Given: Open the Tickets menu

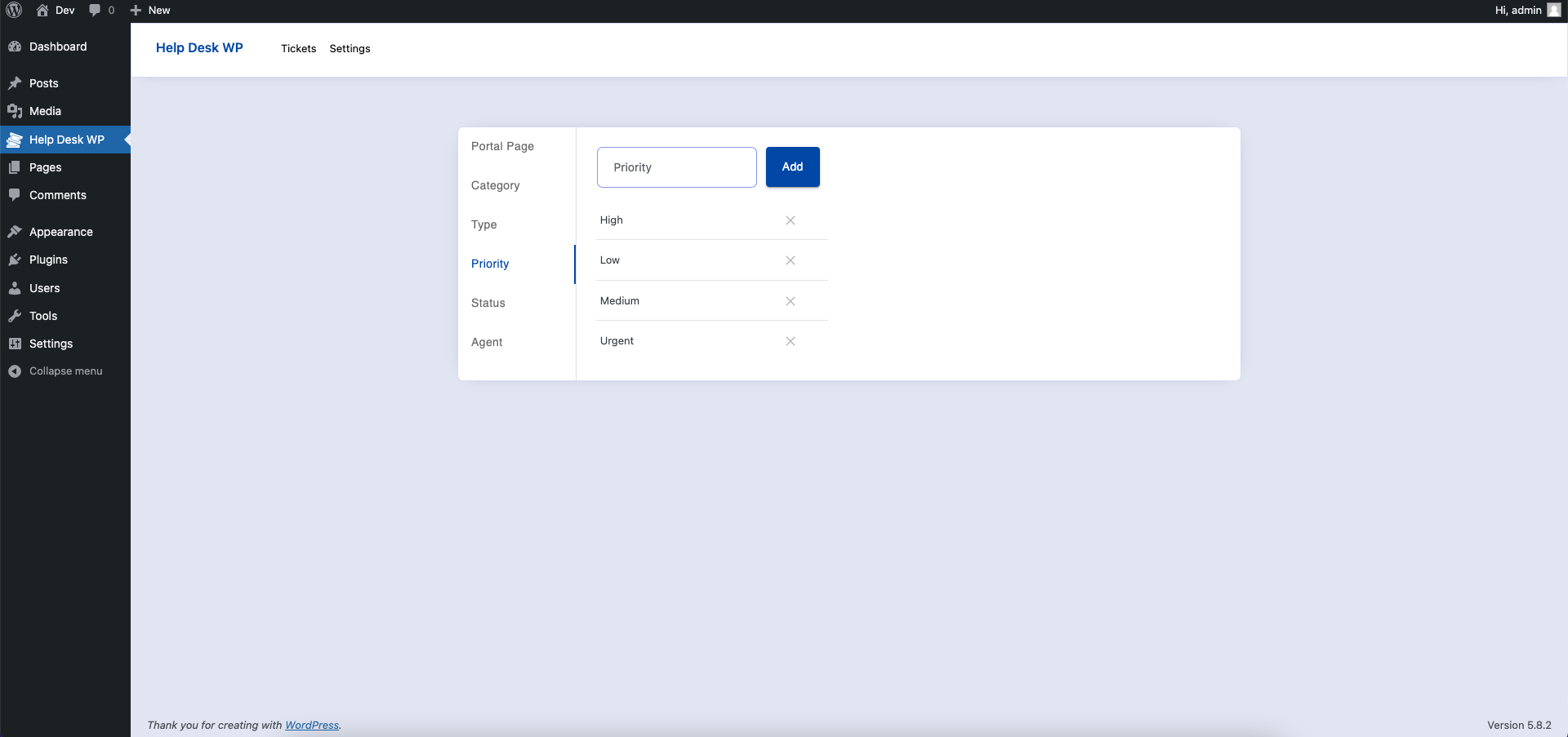Looking at the screenshot, I should coord(298,49).
